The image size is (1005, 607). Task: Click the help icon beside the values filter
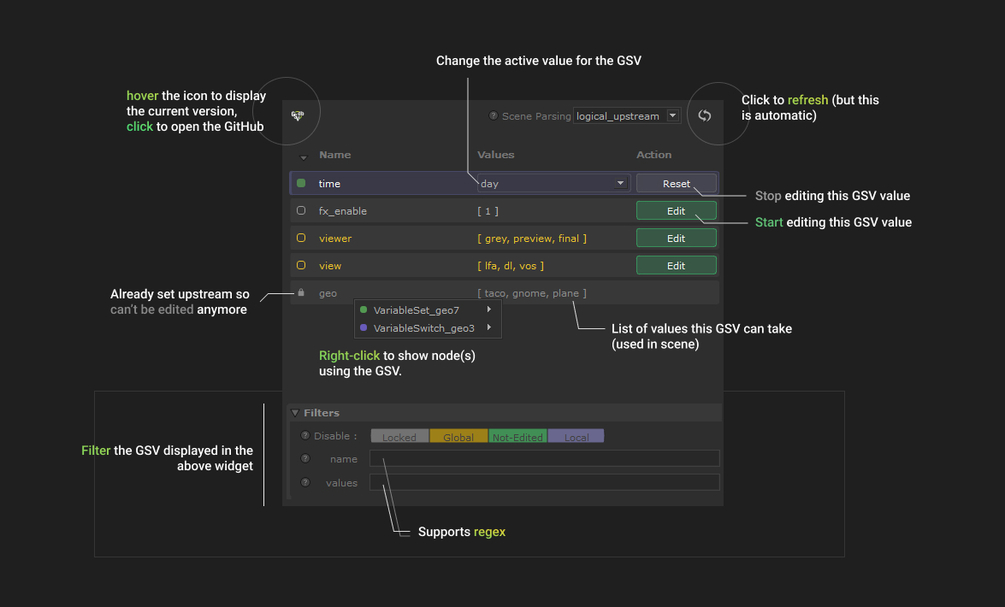(x=305, y=483)
